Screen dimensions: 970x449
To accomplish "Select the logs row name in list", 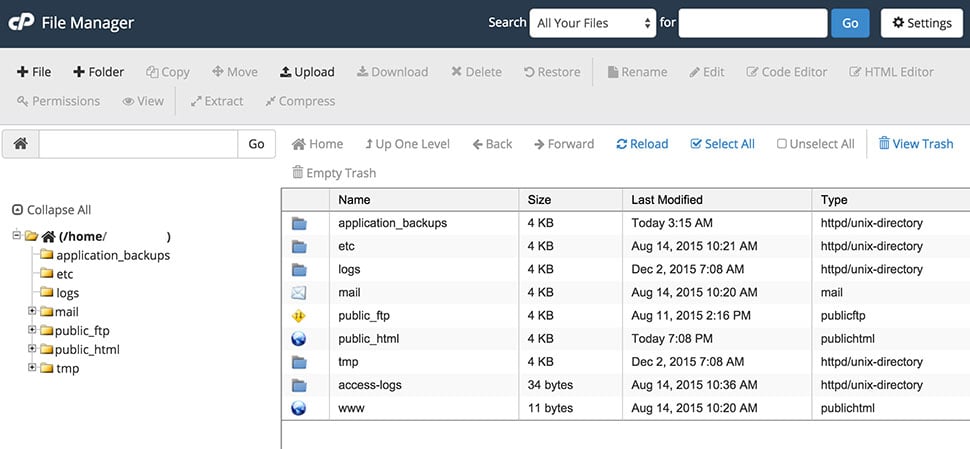I will [349, 269].
